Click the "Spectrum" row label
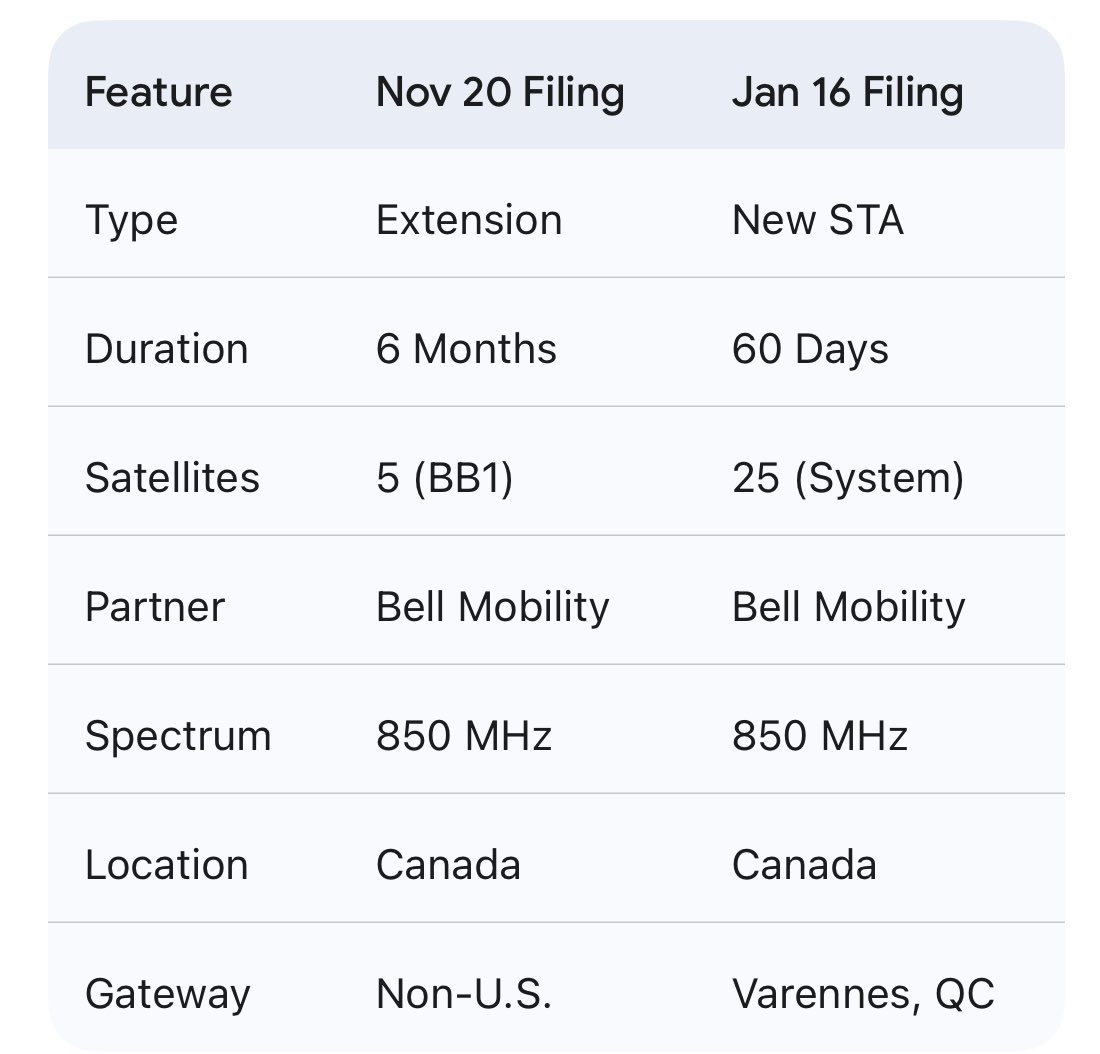 point(178,736)
